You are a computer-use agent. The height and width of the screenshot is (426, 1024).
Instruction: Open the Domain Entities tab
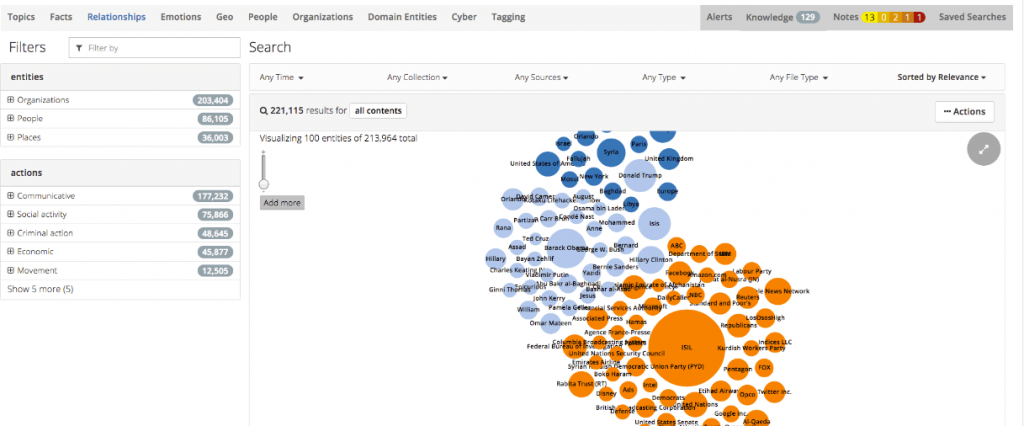pos(402,17)
